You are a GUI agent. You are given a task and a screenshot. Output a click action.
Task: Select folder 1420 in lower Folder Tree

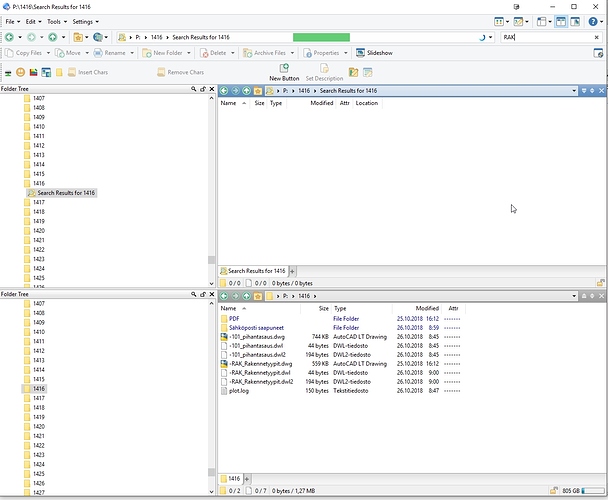point(34,426)
